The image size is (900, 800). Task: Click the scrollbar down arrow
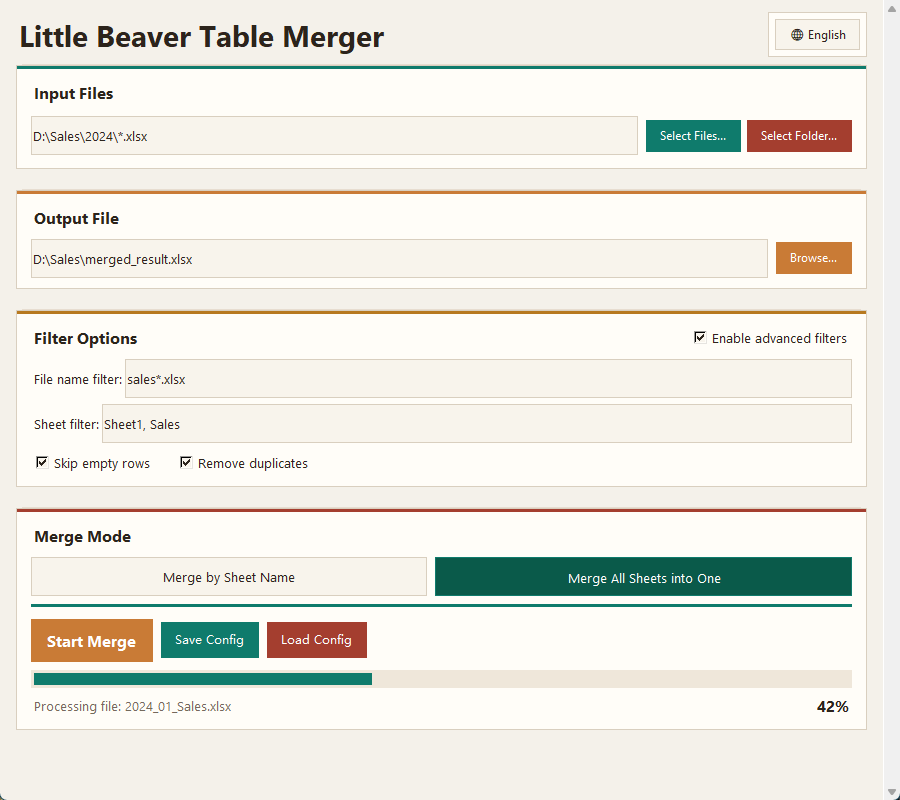891,793
